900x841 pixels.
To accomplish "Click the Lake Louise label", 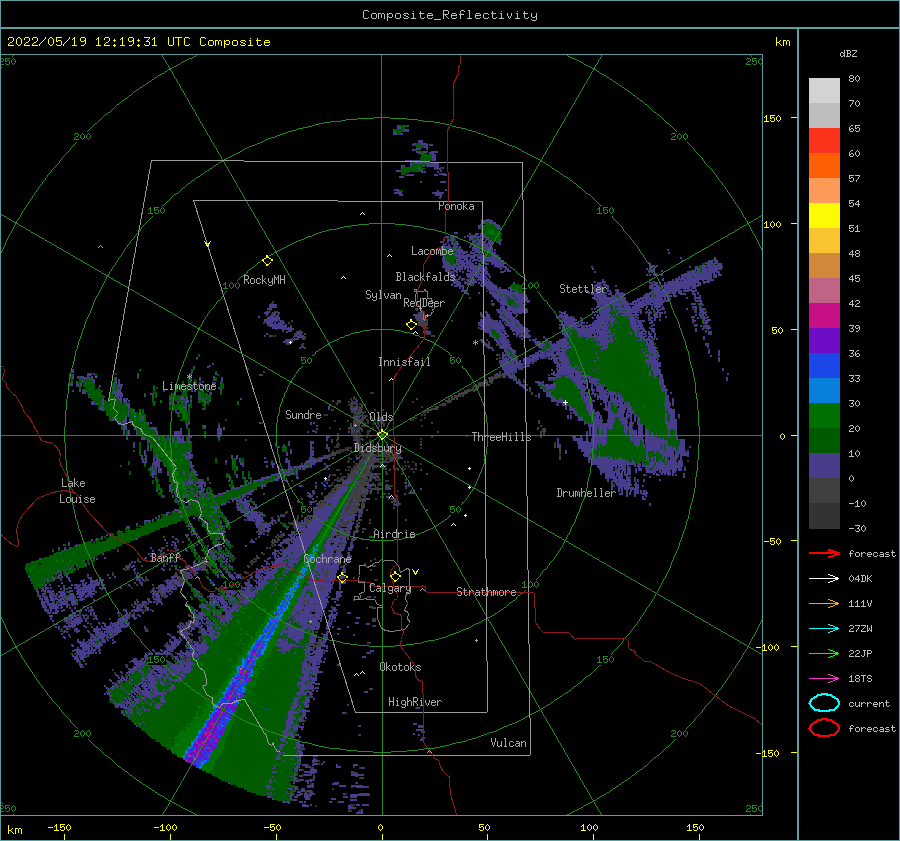I will 77,491.
